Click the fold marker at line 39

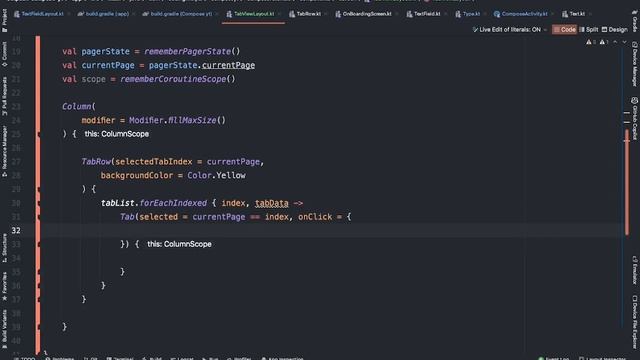pyautogui.click(x=39, y=327)
